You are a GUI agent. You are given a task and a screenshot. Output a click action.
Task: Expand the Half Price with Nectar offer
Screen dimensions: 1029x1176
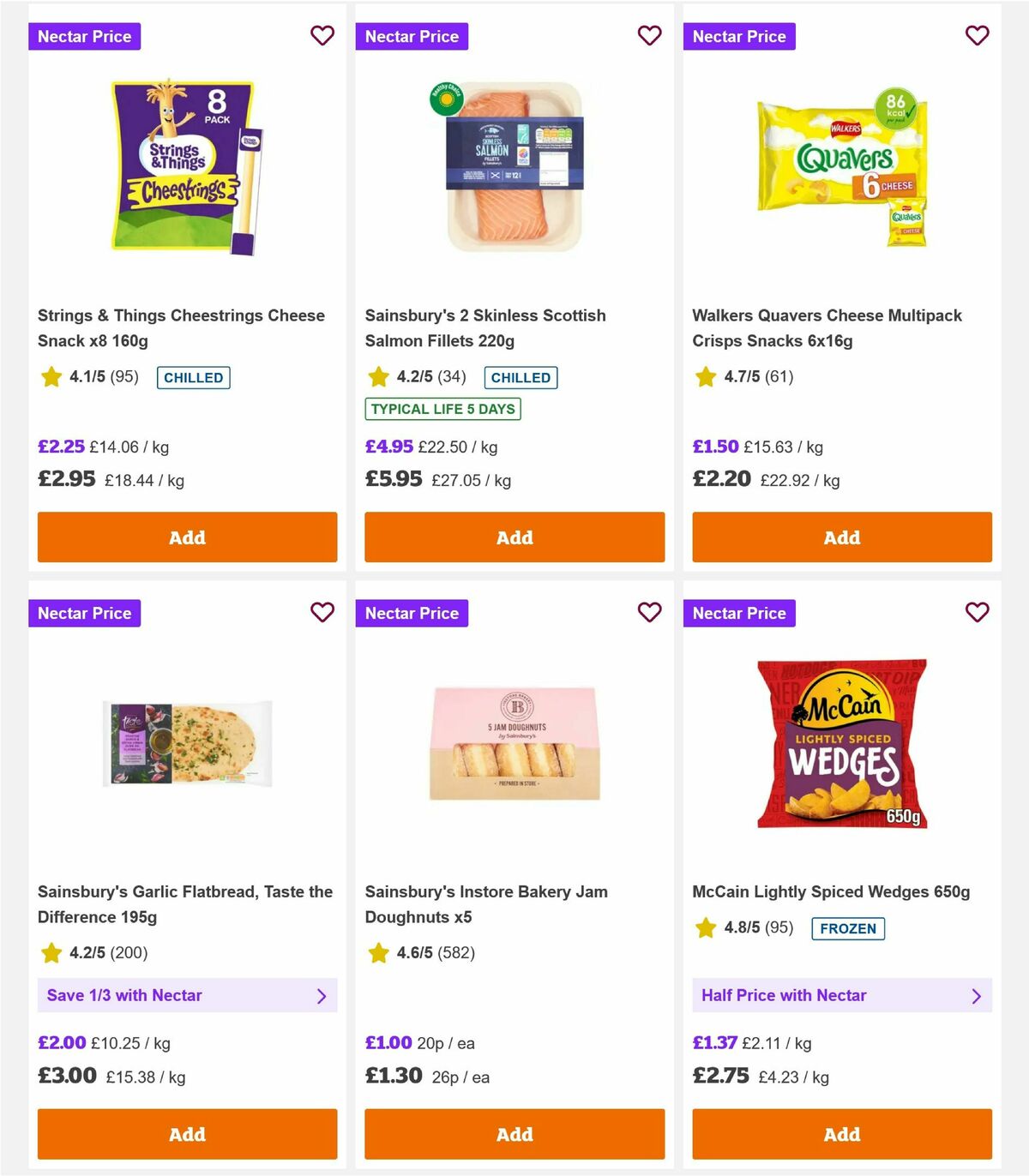coord(842,995)
